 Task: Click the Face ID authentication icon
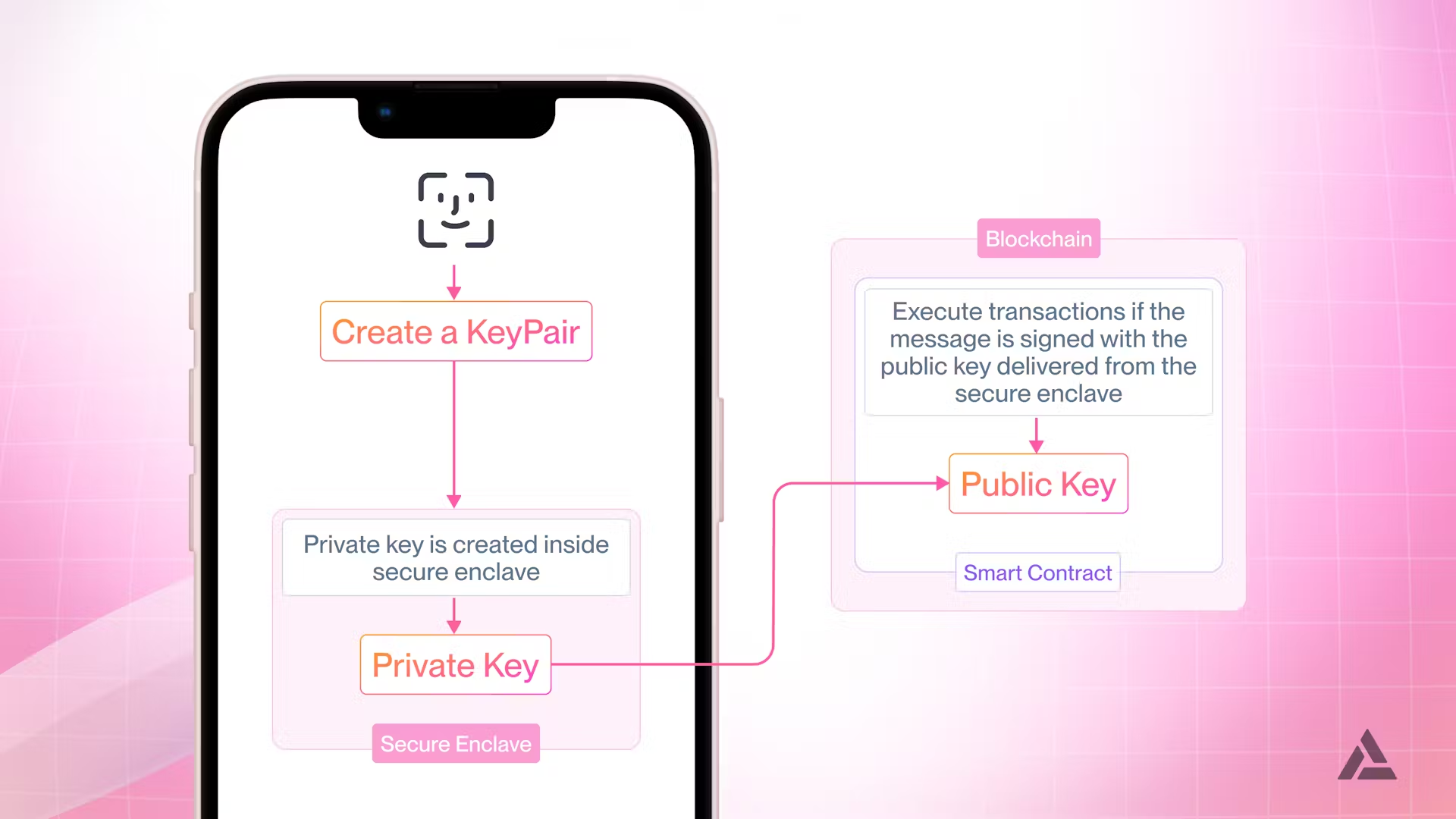(455, 209)
